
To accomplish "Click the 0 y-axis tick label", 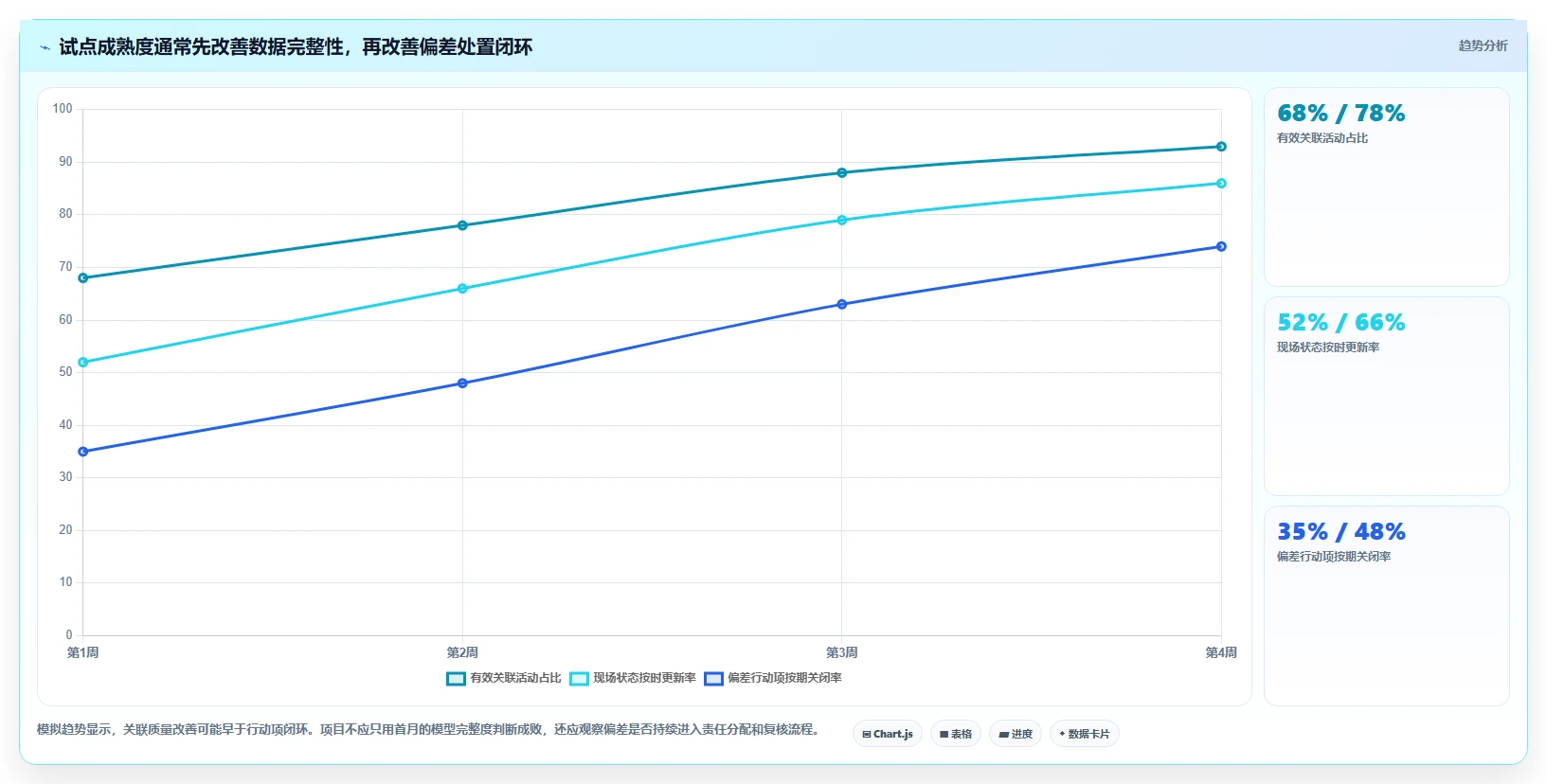I will coord(69,635).
